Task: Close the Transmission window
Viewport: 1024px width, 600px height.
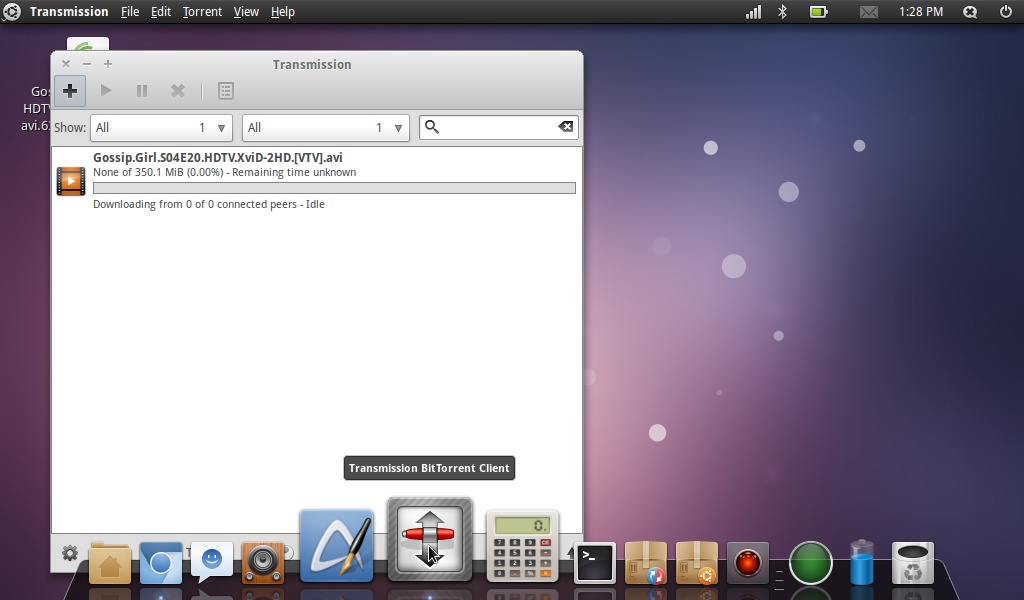Action: coord(66,64)
